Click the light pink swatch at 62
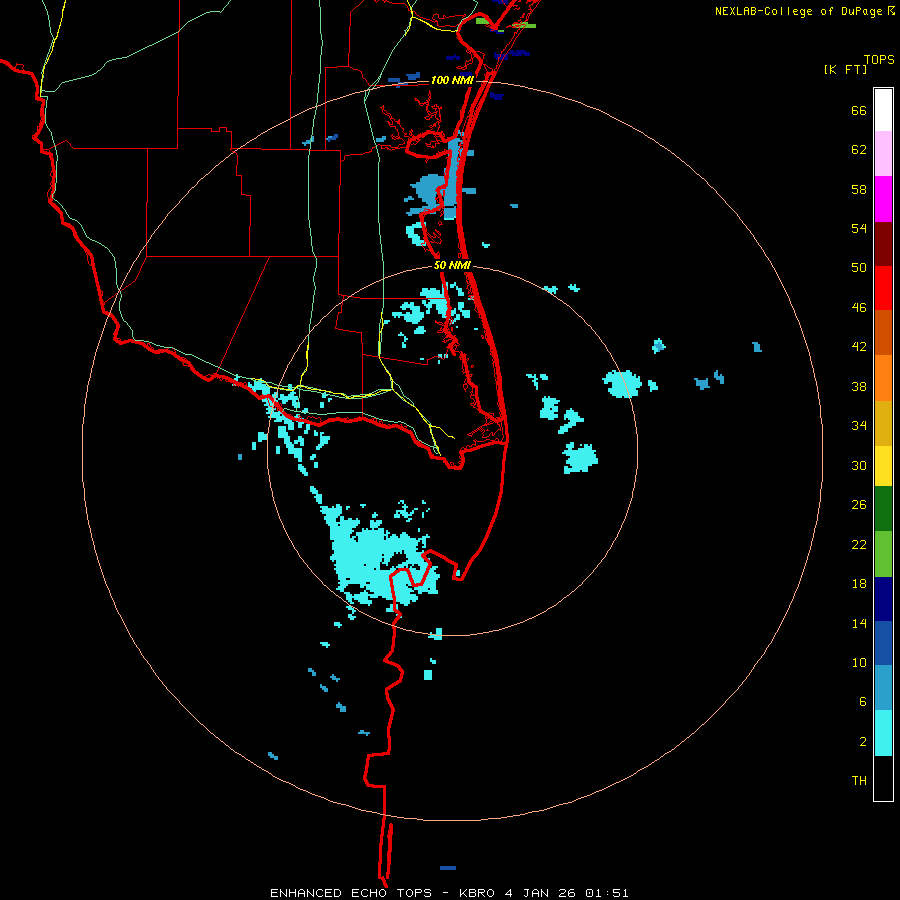The width and height of the screenshot is (900, 900). click(x=883, y=154)
